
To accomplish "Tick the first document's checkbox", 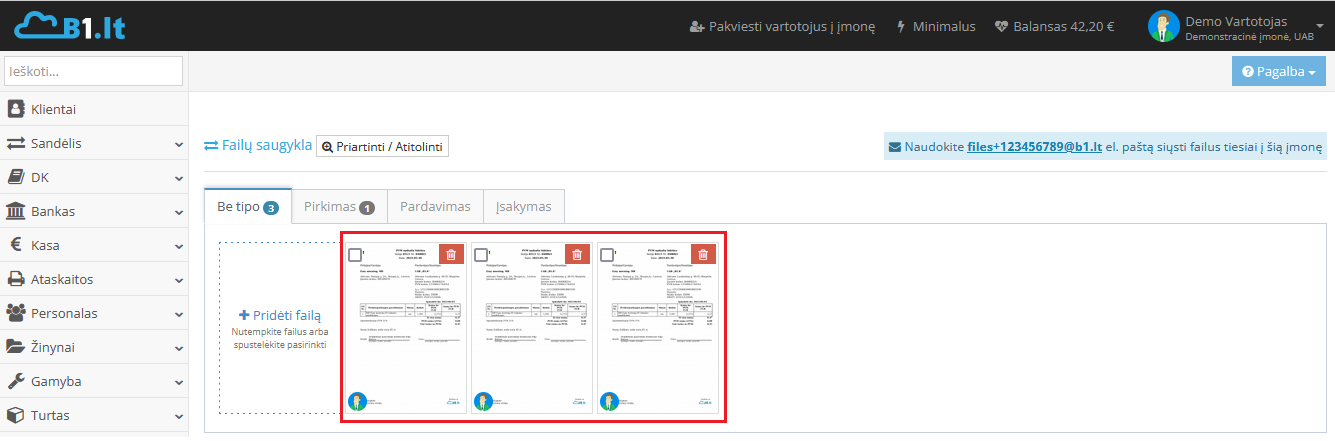I will pos(355,255).
